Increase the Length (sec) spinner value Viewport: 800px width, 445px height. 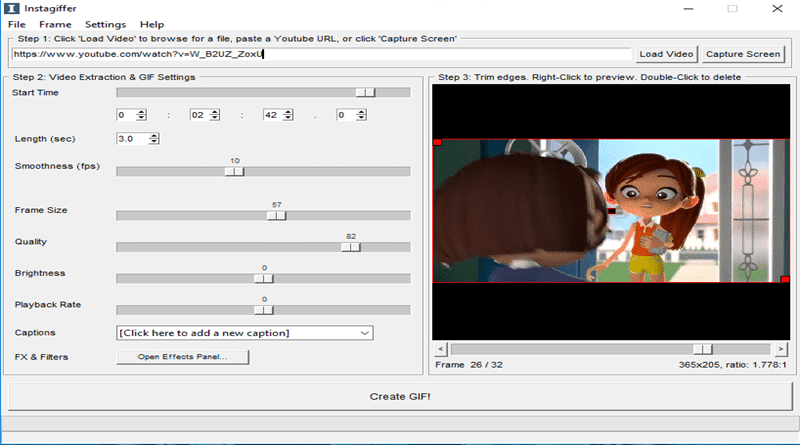point(154,135)
